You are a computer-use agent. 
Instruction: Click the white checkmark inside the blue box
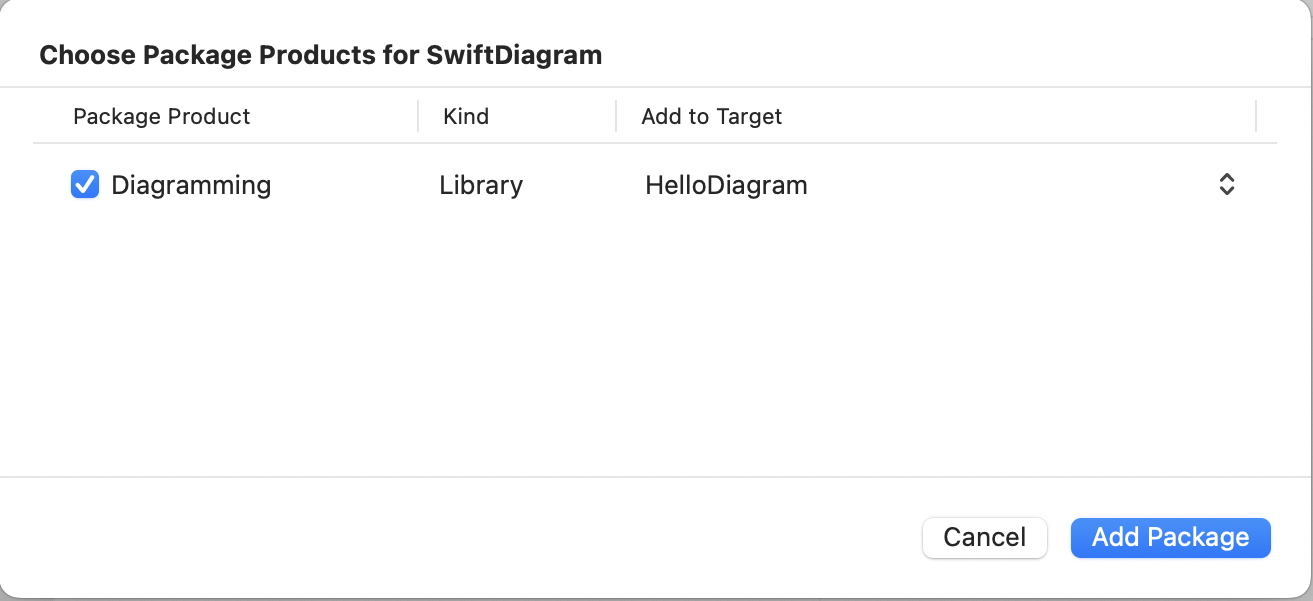(x=85, y=185)
